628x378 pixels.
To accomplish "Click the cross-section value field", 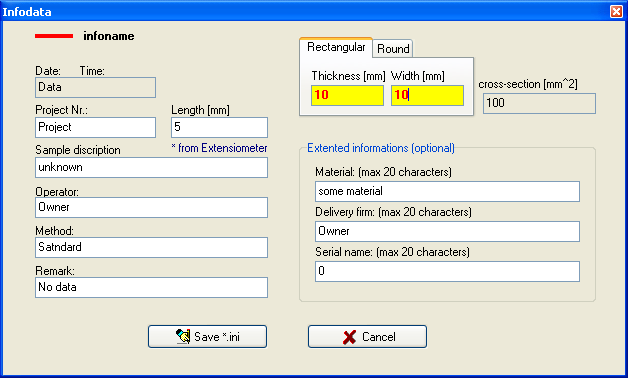I will tap(539, 103).
